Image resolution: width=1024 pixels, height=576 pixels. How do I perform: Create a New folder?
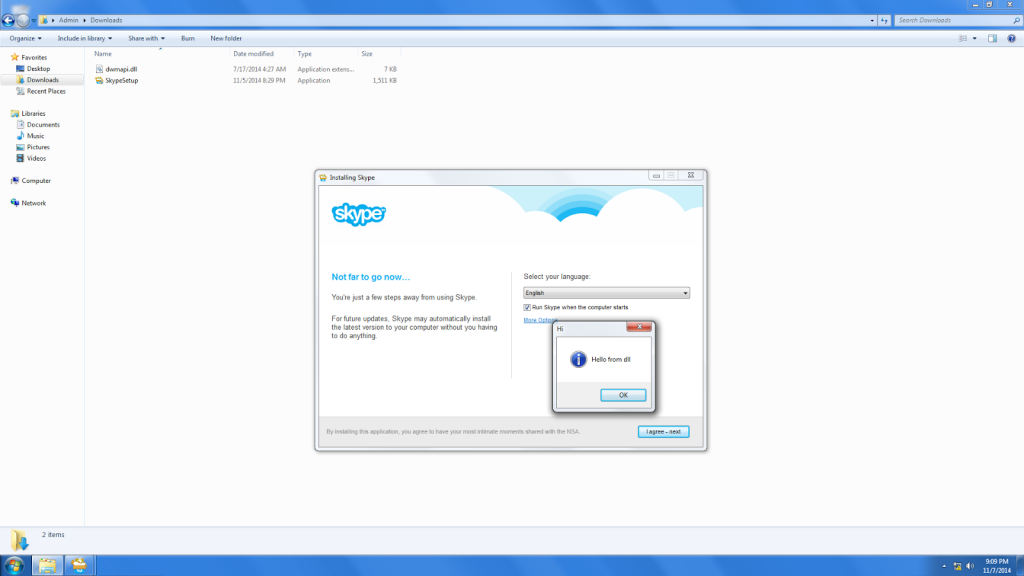pos(226,39)
